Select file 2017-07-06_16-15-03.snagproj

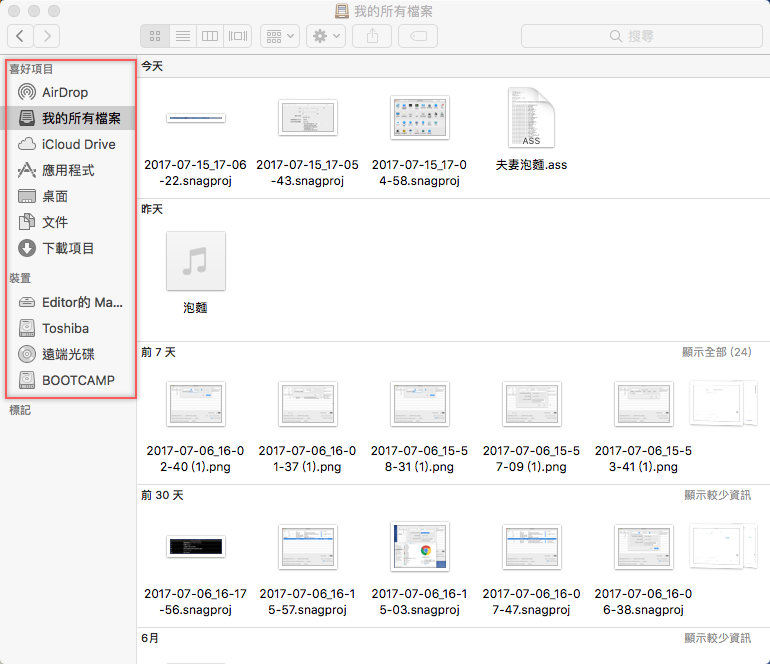(x=419, y=570)
